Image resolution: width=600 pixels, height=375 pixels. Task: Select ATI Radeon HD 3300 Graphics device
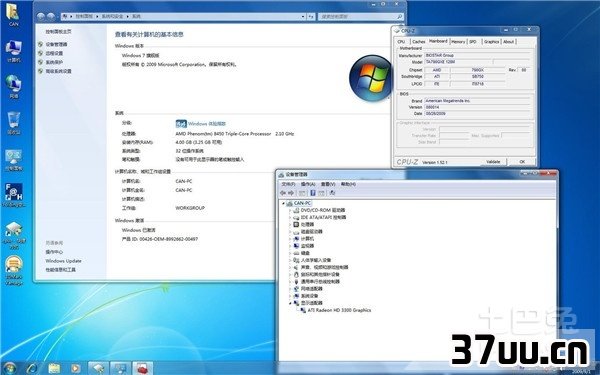[x=339, y=310]
